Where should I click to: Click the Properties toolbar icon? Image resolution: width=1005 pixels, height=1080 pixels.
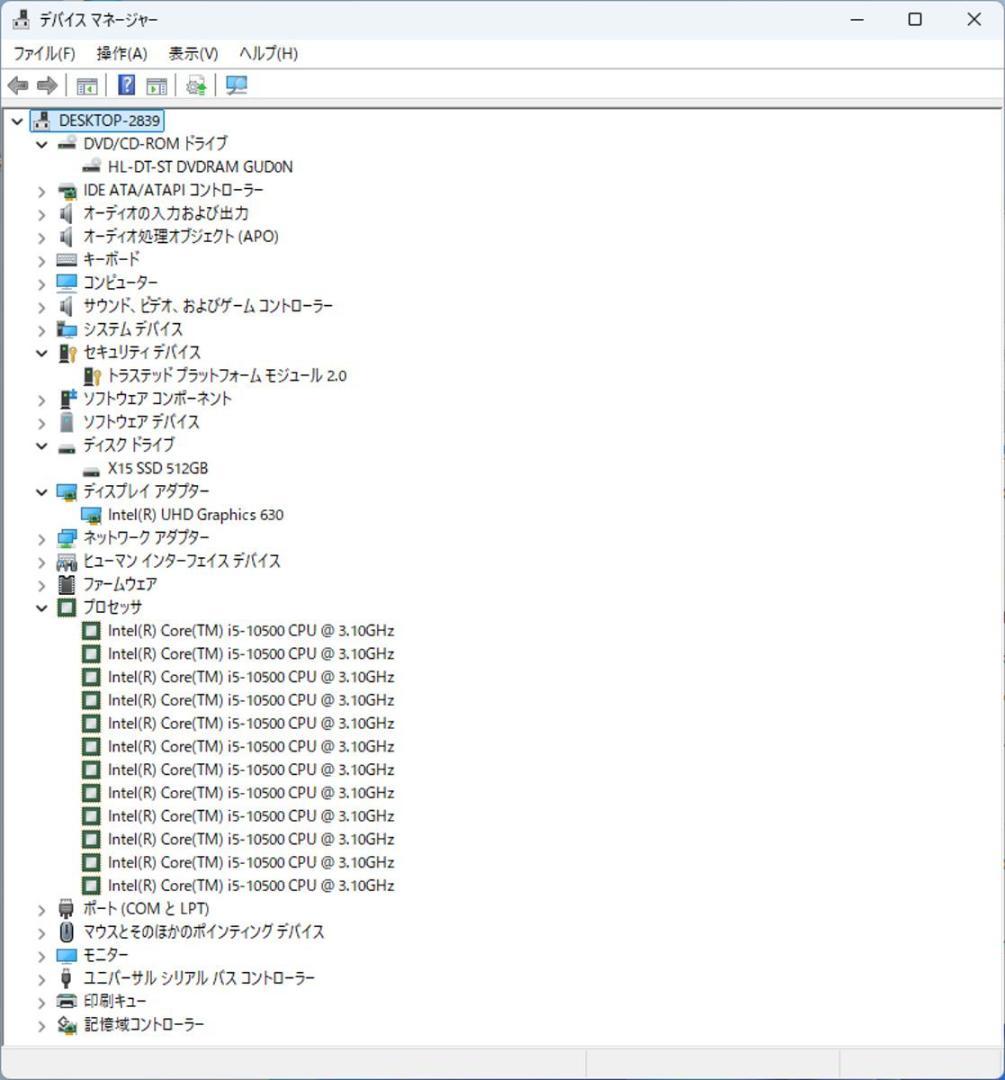click(156, 85)
